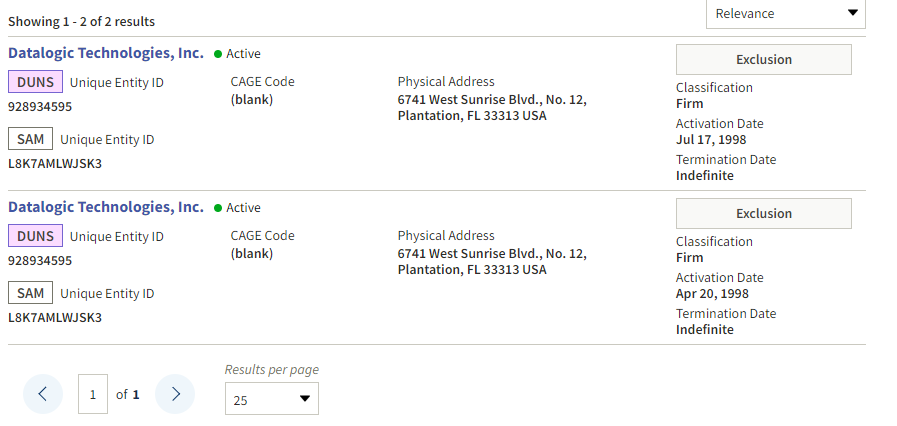
Task: Open the Results per page dropdown
Action: (x=271, y=399)
